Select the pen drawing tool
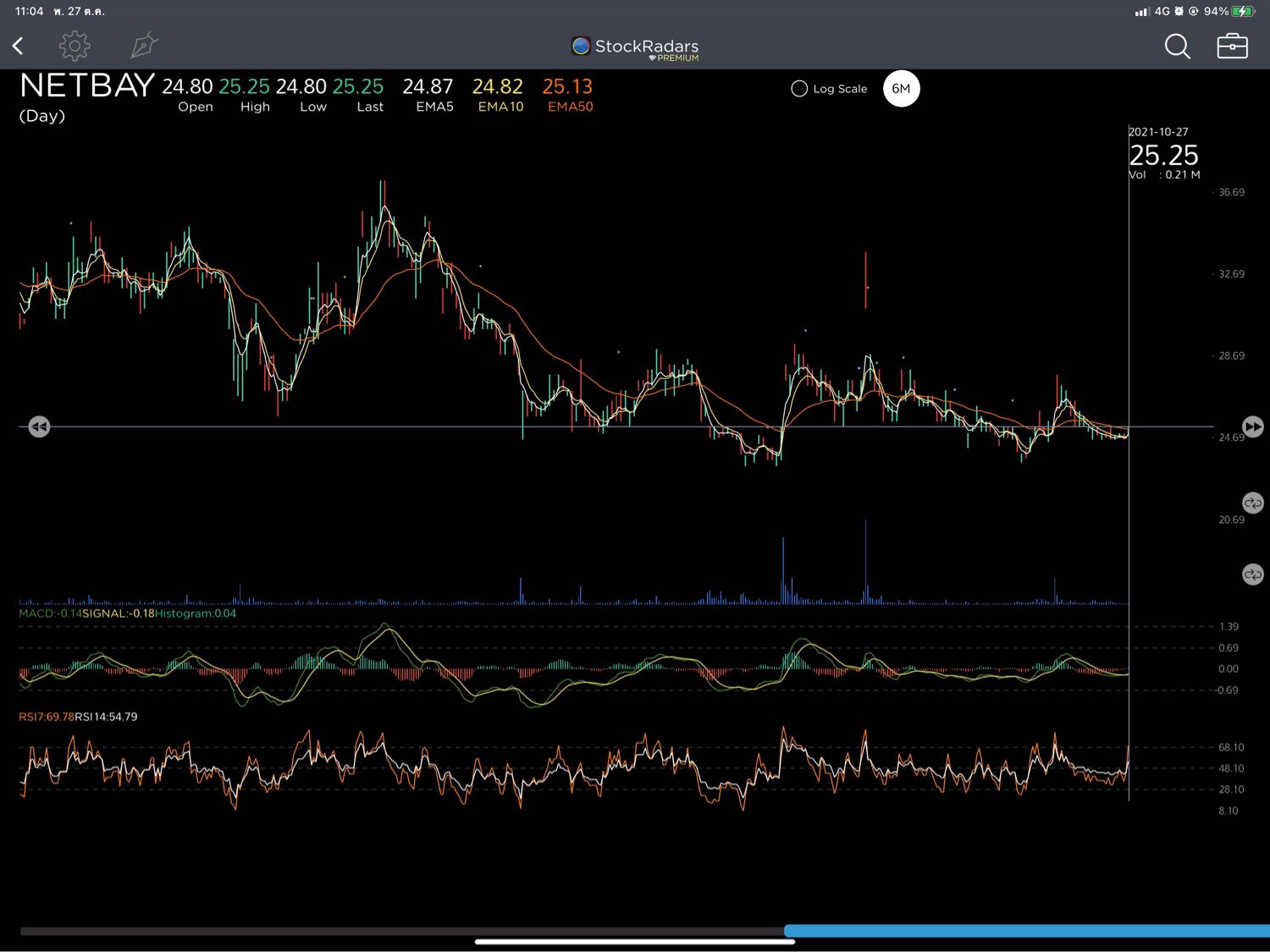The image size is (1270, 952). point(145,46)
